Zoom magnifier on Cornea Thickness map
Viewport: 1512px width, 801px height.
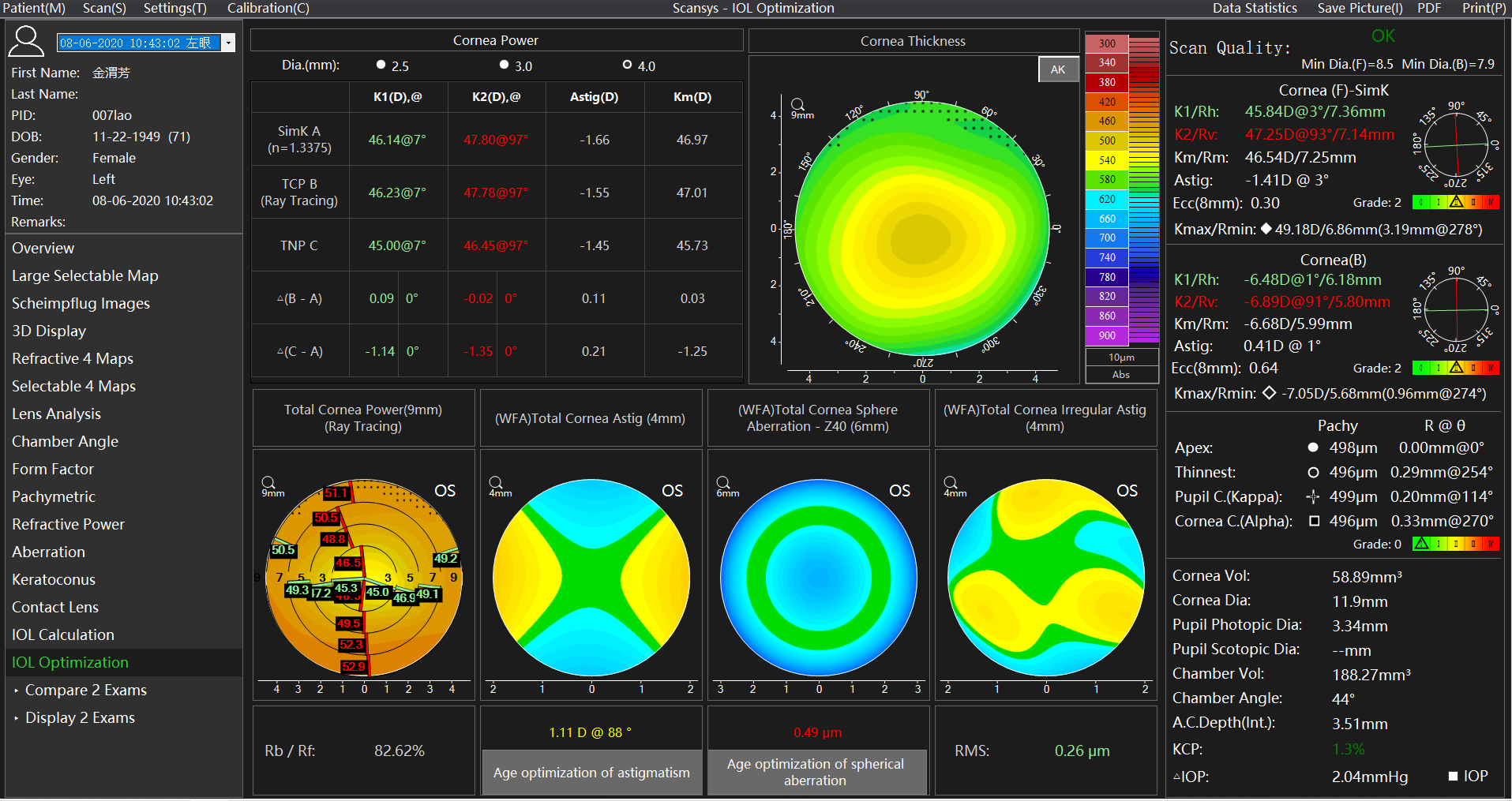[x=798, y=104]
